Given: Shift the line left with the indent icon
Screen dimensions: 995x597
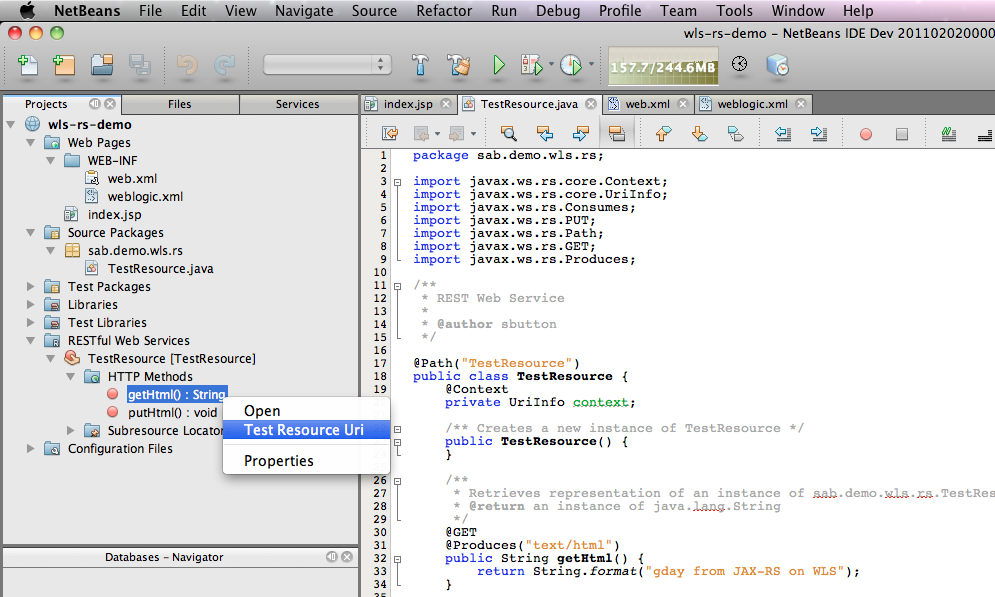Looking at the screenshot, I should coord(783,132).
